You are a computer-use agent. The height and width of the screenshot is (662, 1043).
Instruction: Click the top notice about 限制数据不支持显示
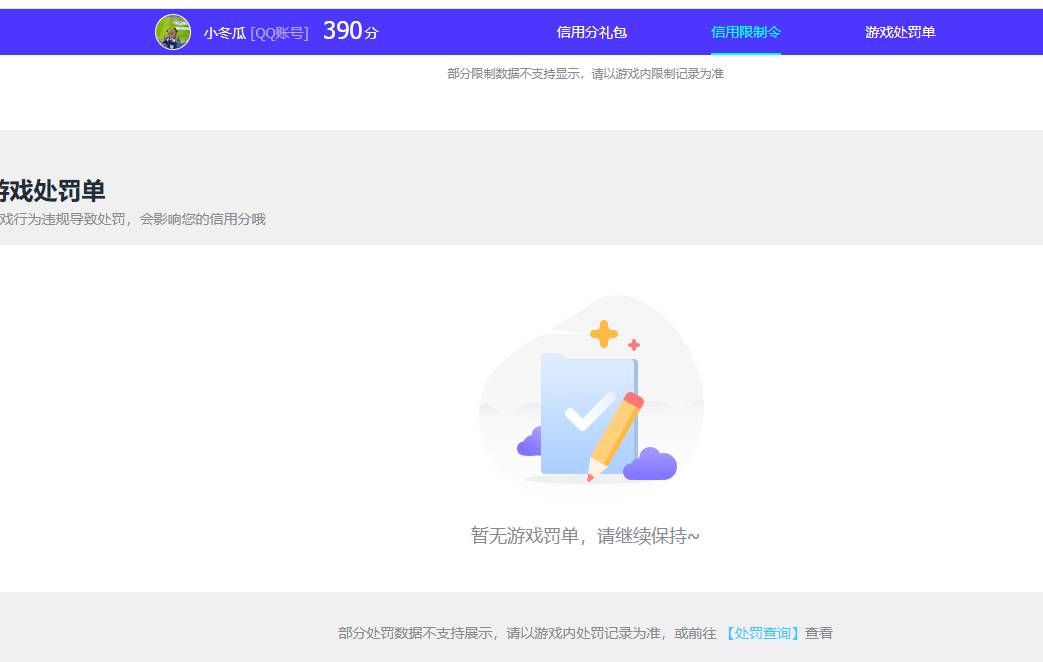587,74
